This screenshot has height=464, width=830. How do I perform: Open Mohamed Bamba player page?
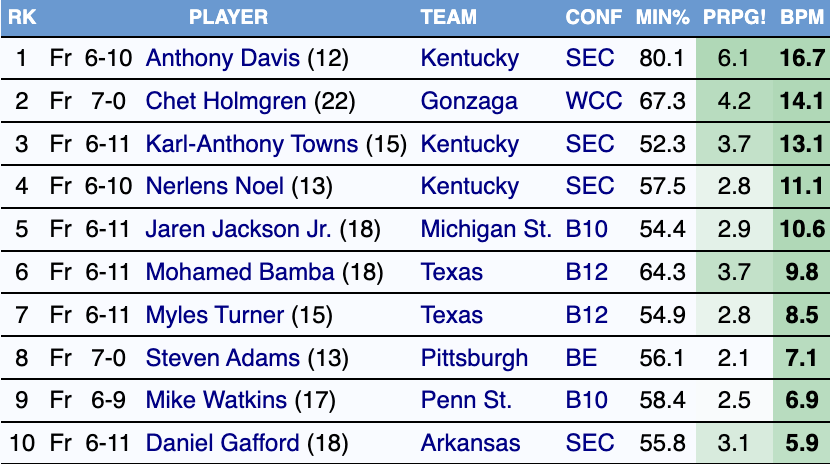240,272
